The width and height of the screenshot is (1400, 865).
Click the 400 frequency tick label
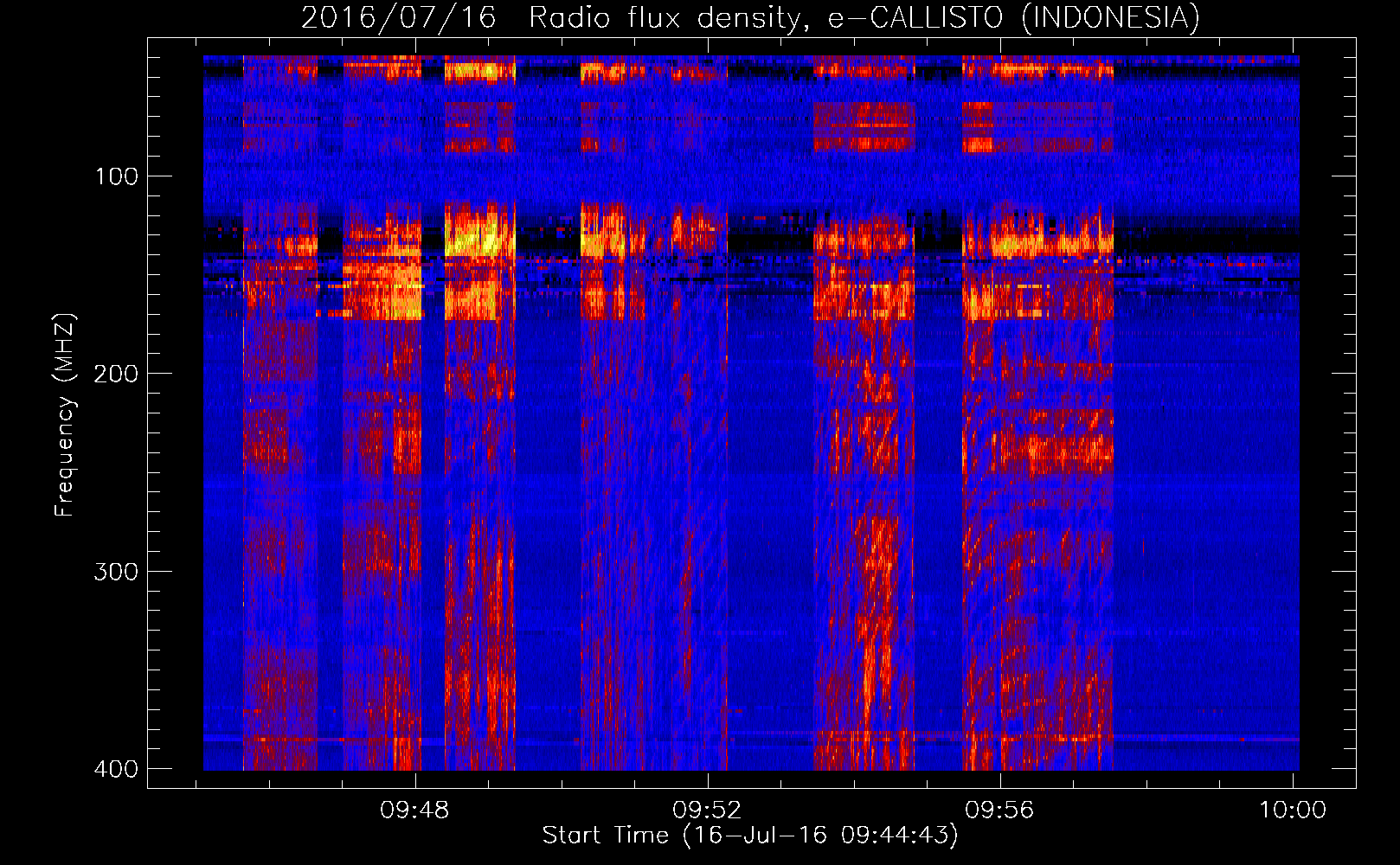coord(117,769)
